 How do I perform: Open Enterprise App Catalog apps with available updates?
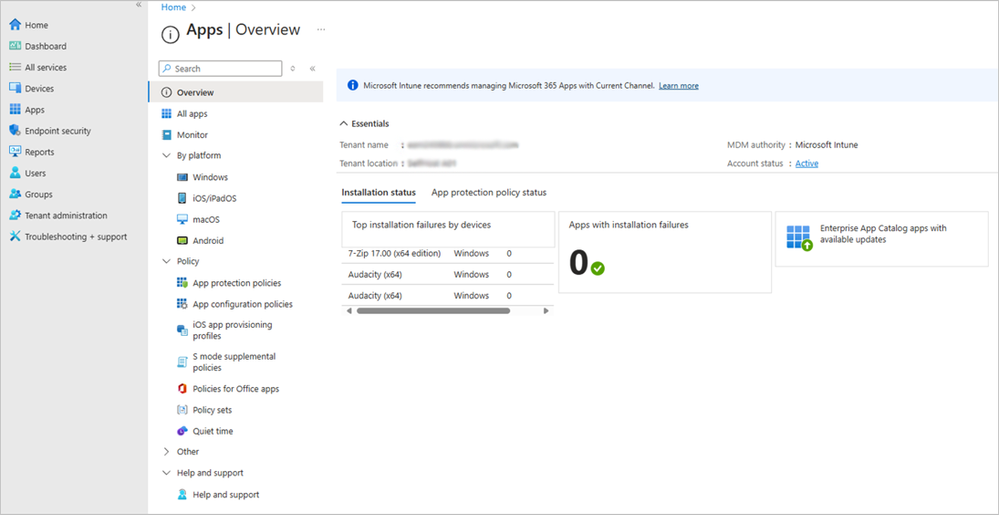click(x=882, y=239)
